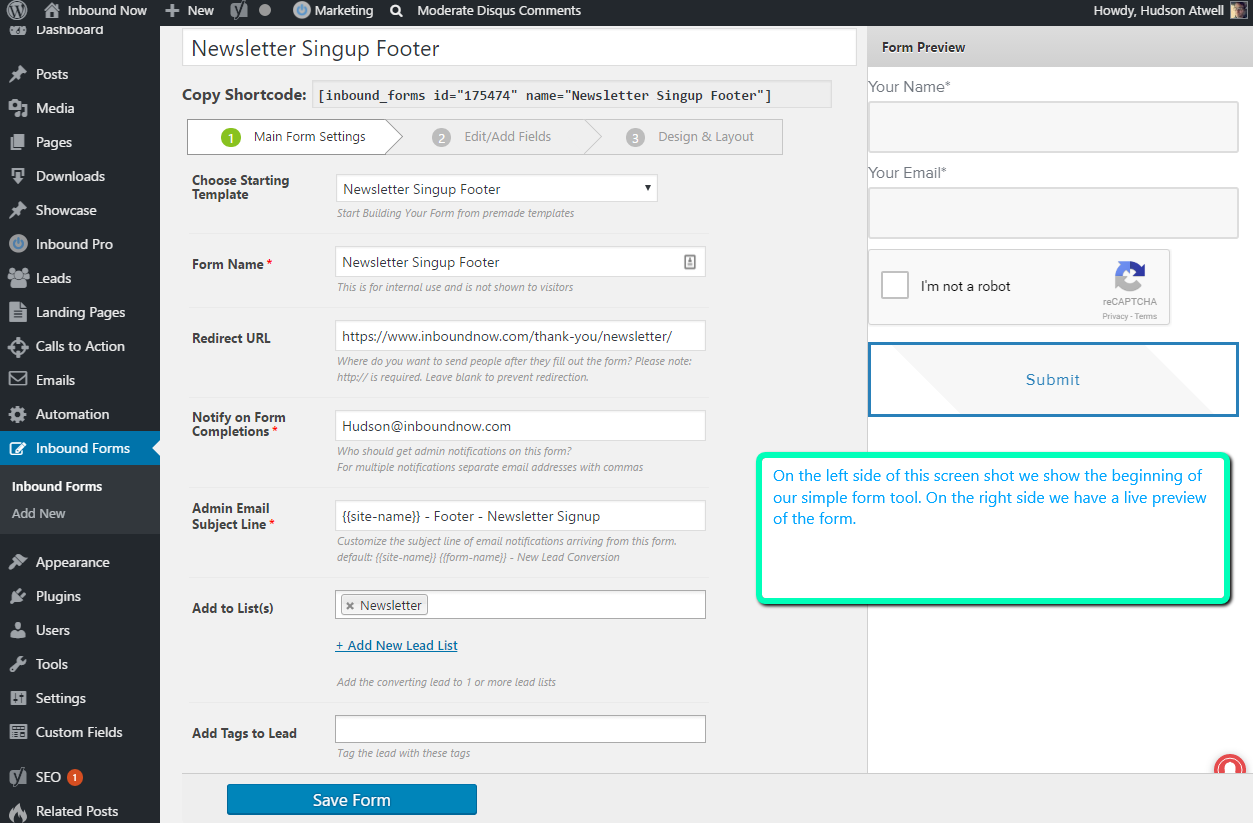Open the reCAPTCHA Terms link
The height and width of the screenshot is (823, 1253).
[1146, 316]
